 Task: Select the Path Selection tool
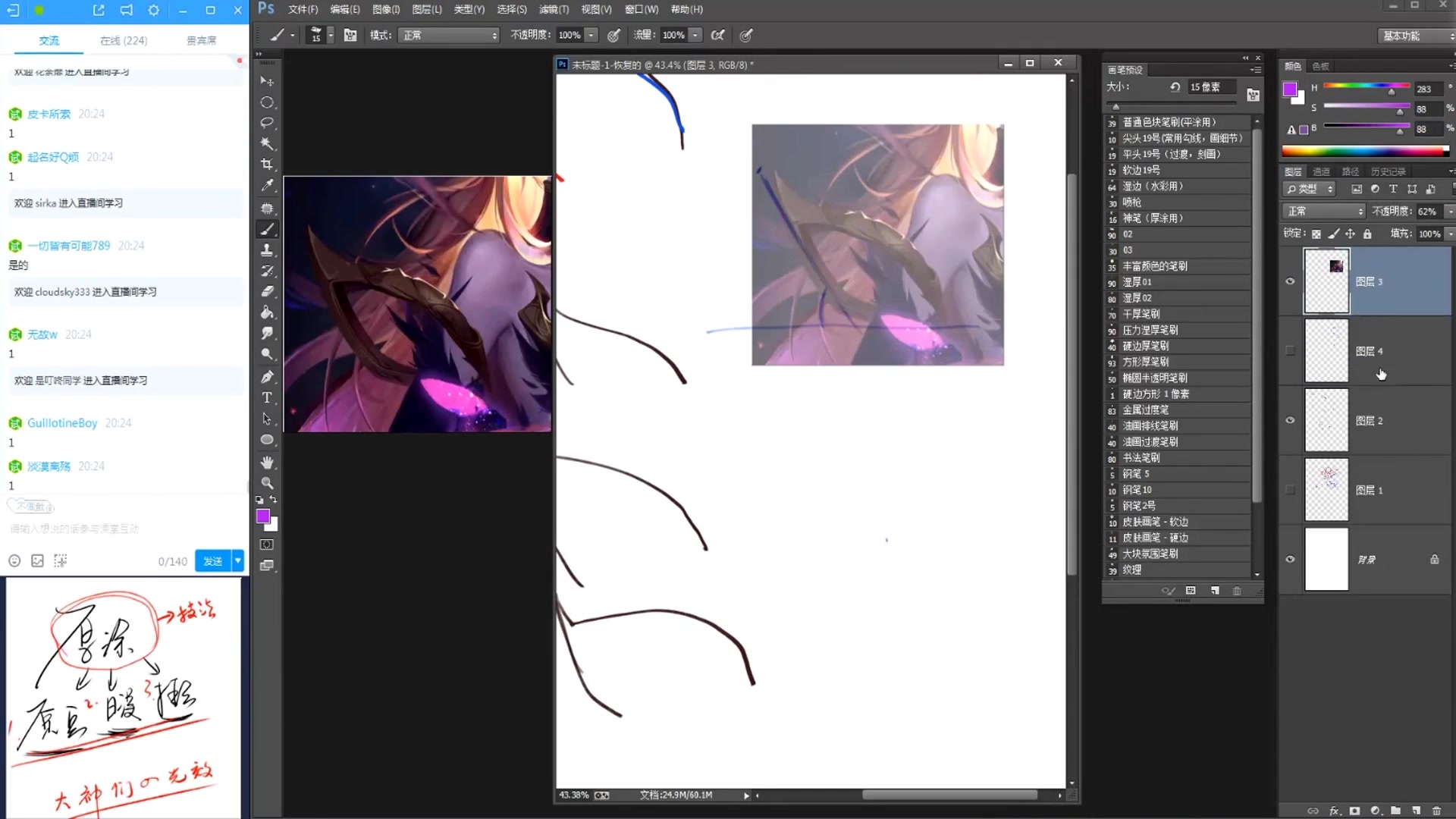point(267,419)
